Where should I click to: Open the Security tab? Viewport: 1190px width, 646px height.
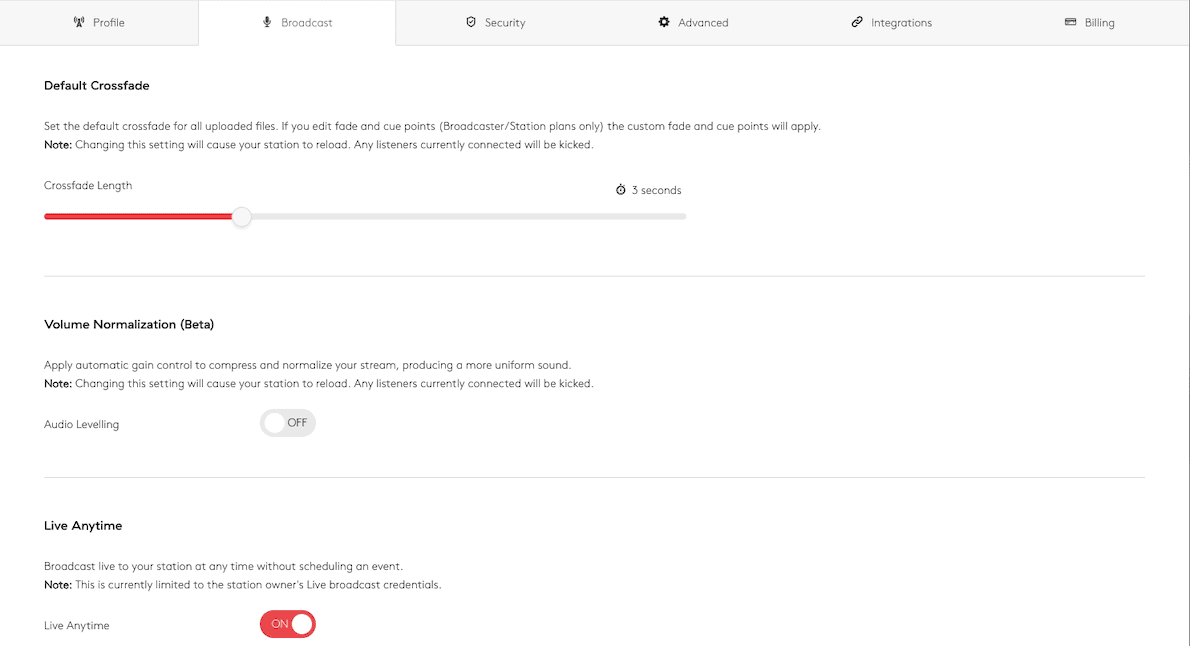tap(505, 23)
